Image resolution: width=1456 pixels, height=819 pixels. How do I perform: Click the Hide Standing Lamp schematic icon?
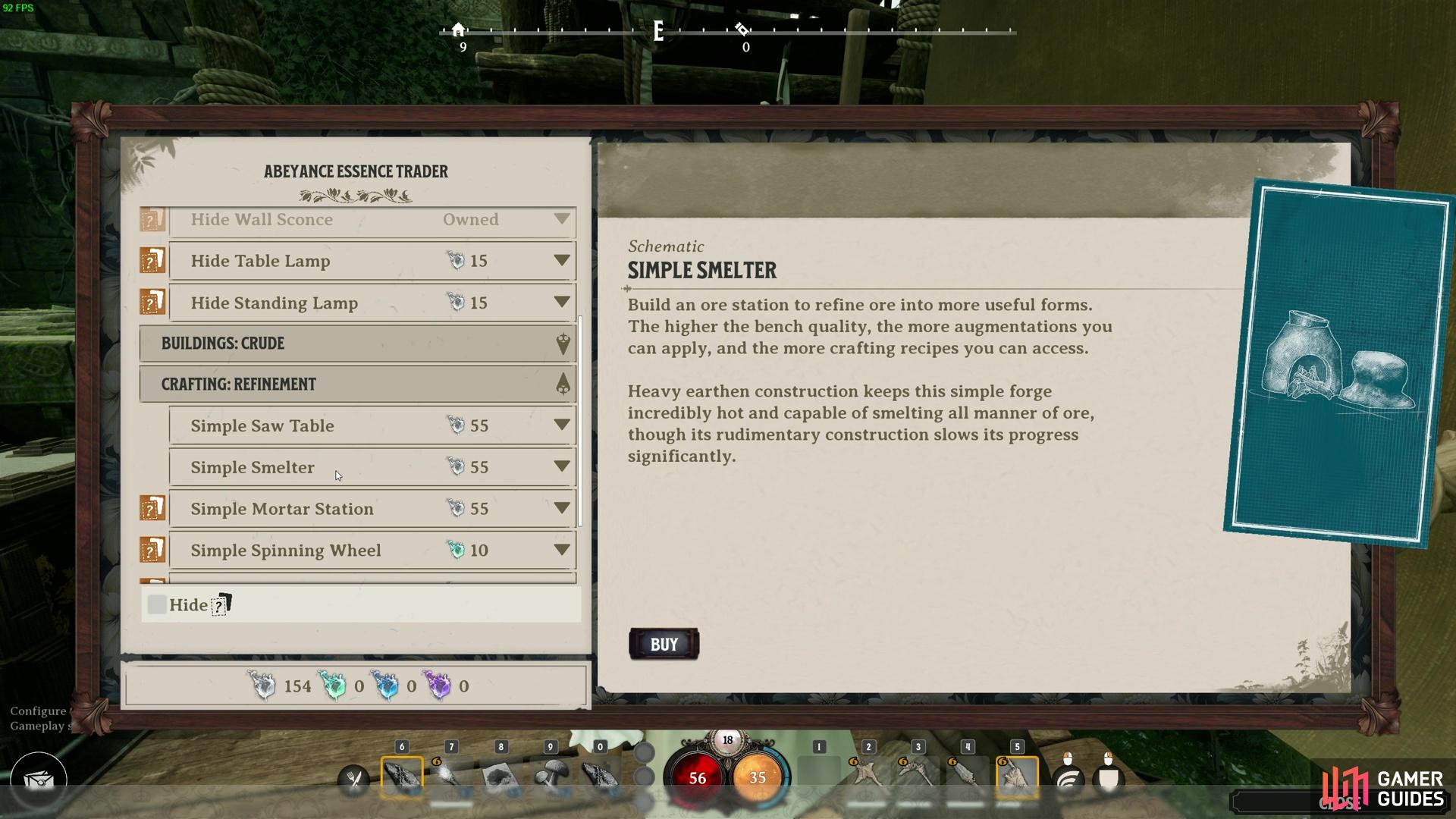coord(151,302)
